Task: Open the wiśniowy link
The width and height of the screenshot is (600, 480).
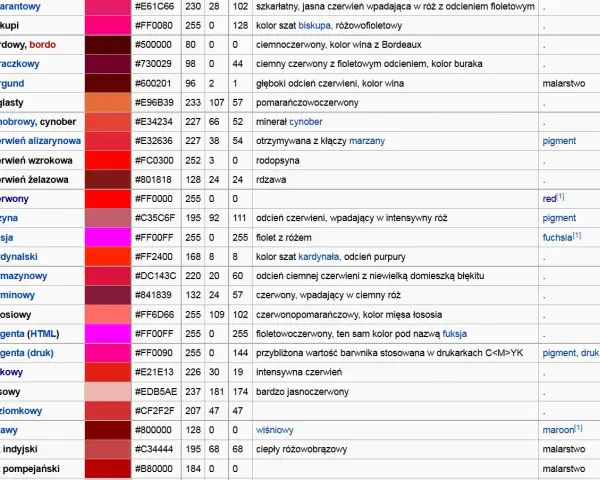Action: click(x=275, y=430)
